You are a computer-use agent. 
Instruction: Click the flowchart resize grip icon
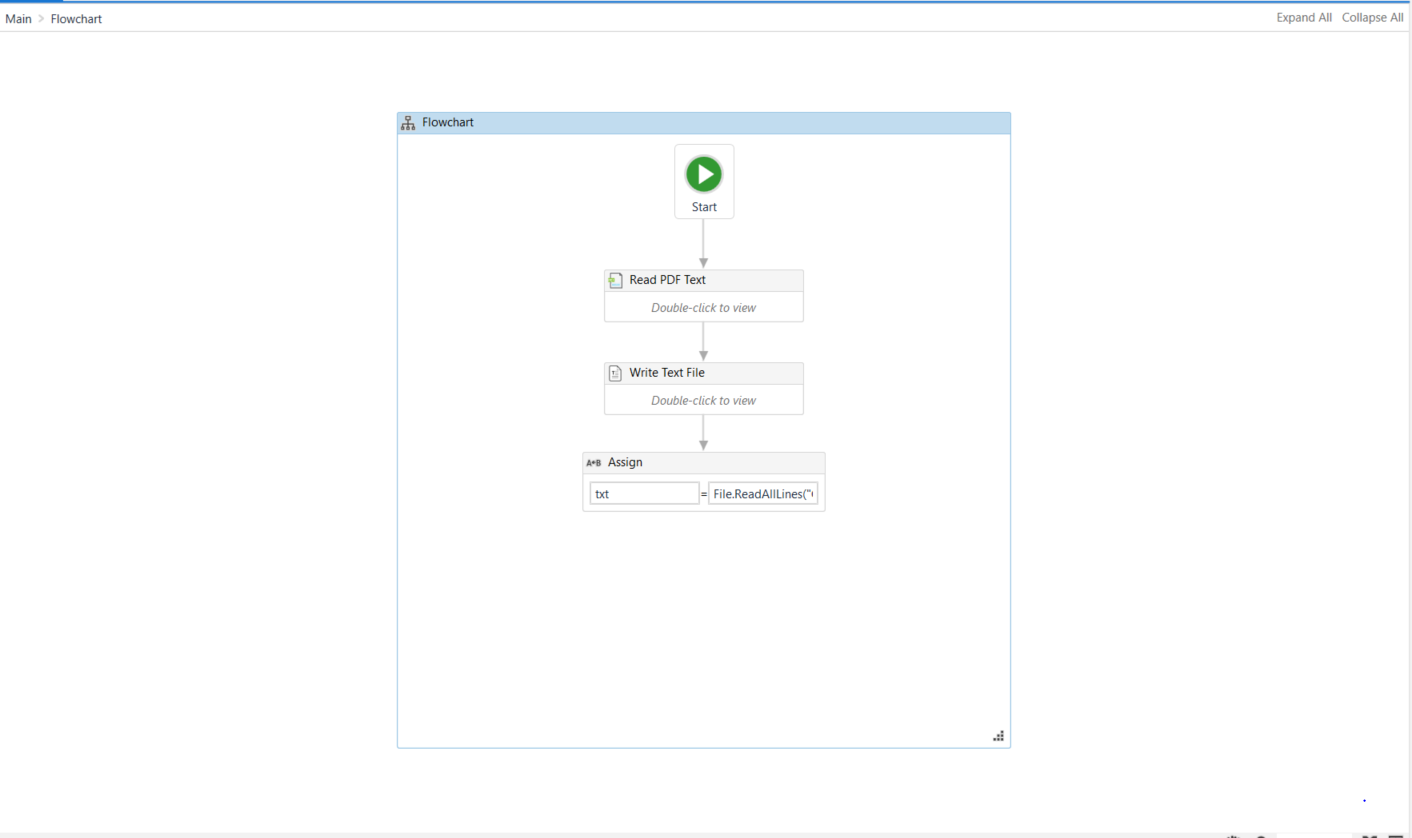(998, 736)
